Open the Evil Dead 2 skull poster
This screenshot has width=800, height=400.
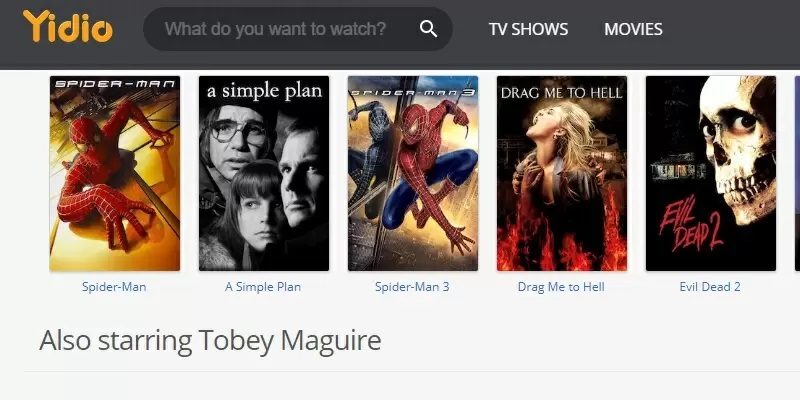coord(711,173)
